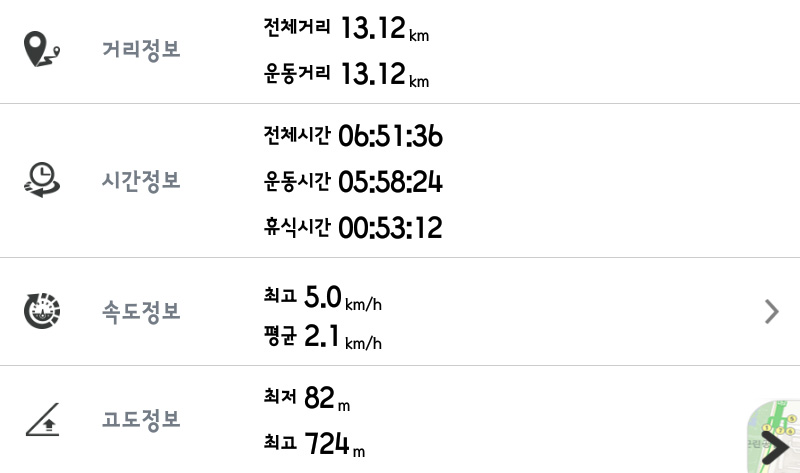Screen dimensions: 800x473
Task: Click exercise time 05:58:24
Action: (390, 182)
